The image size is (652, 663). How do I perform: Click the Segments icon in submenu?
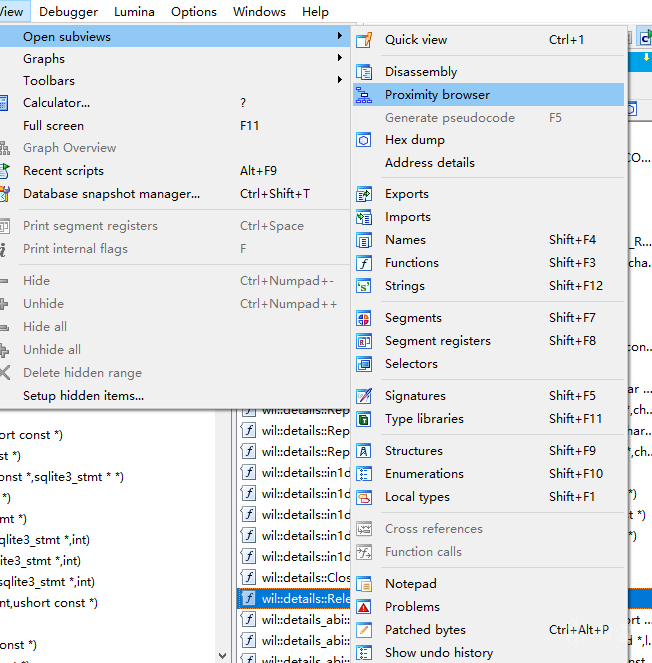[x=364, y=318]
